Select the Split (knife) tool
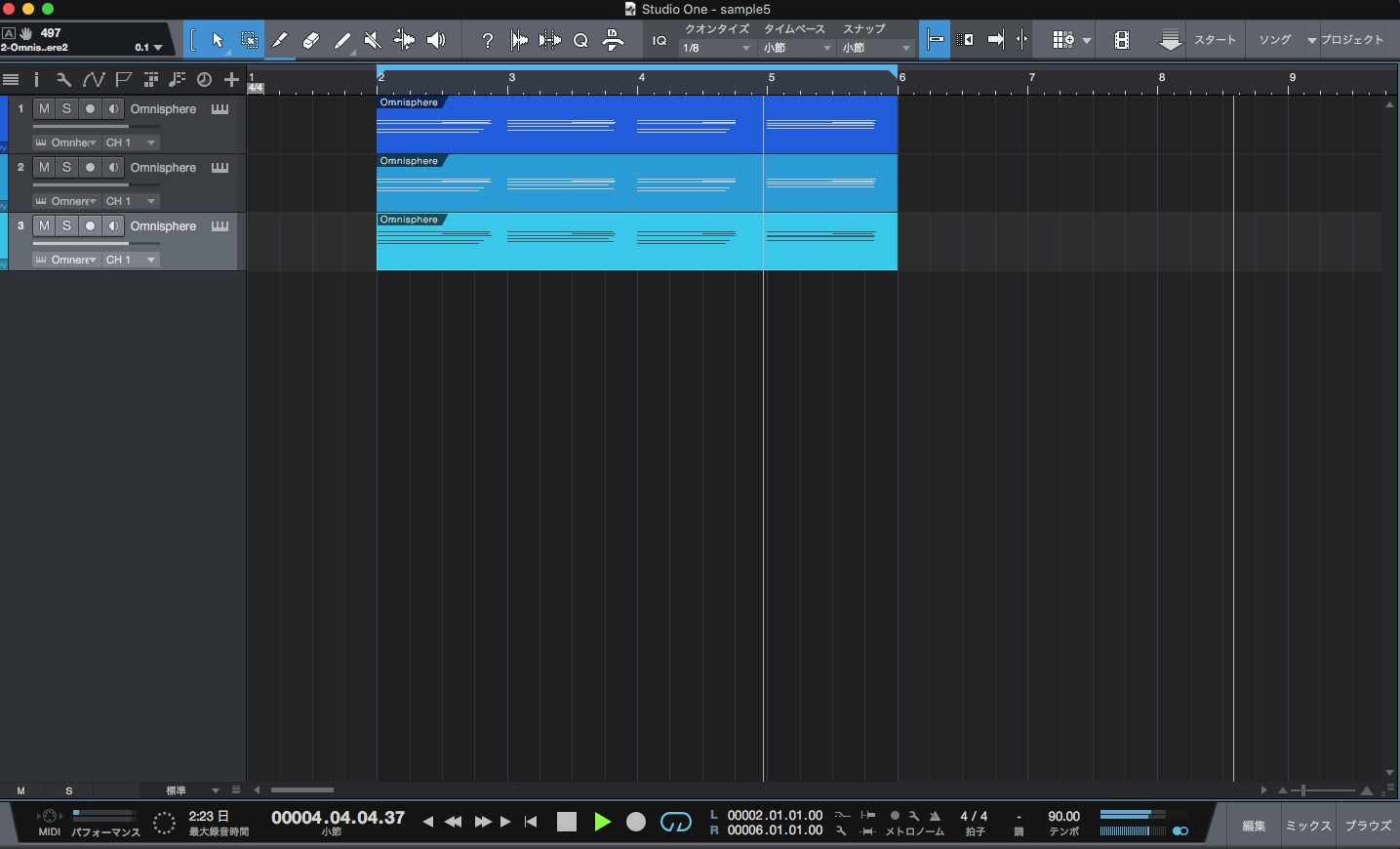The width and height of the screenshot is (1400, 849). [x=280, y=40]
